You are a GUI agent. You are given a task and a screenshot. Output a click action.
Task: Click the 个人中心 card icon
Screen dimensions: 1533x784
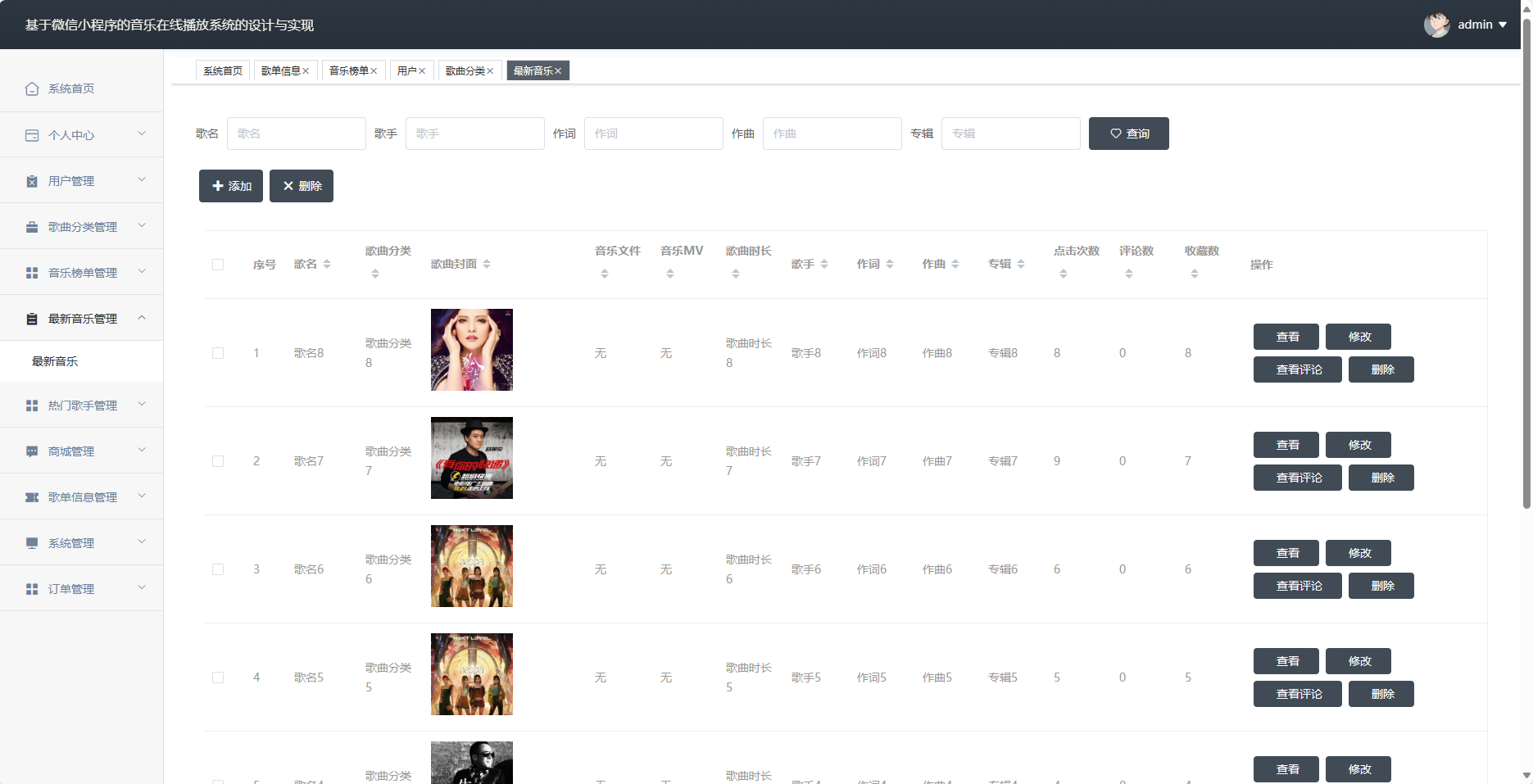coord(32,135)
